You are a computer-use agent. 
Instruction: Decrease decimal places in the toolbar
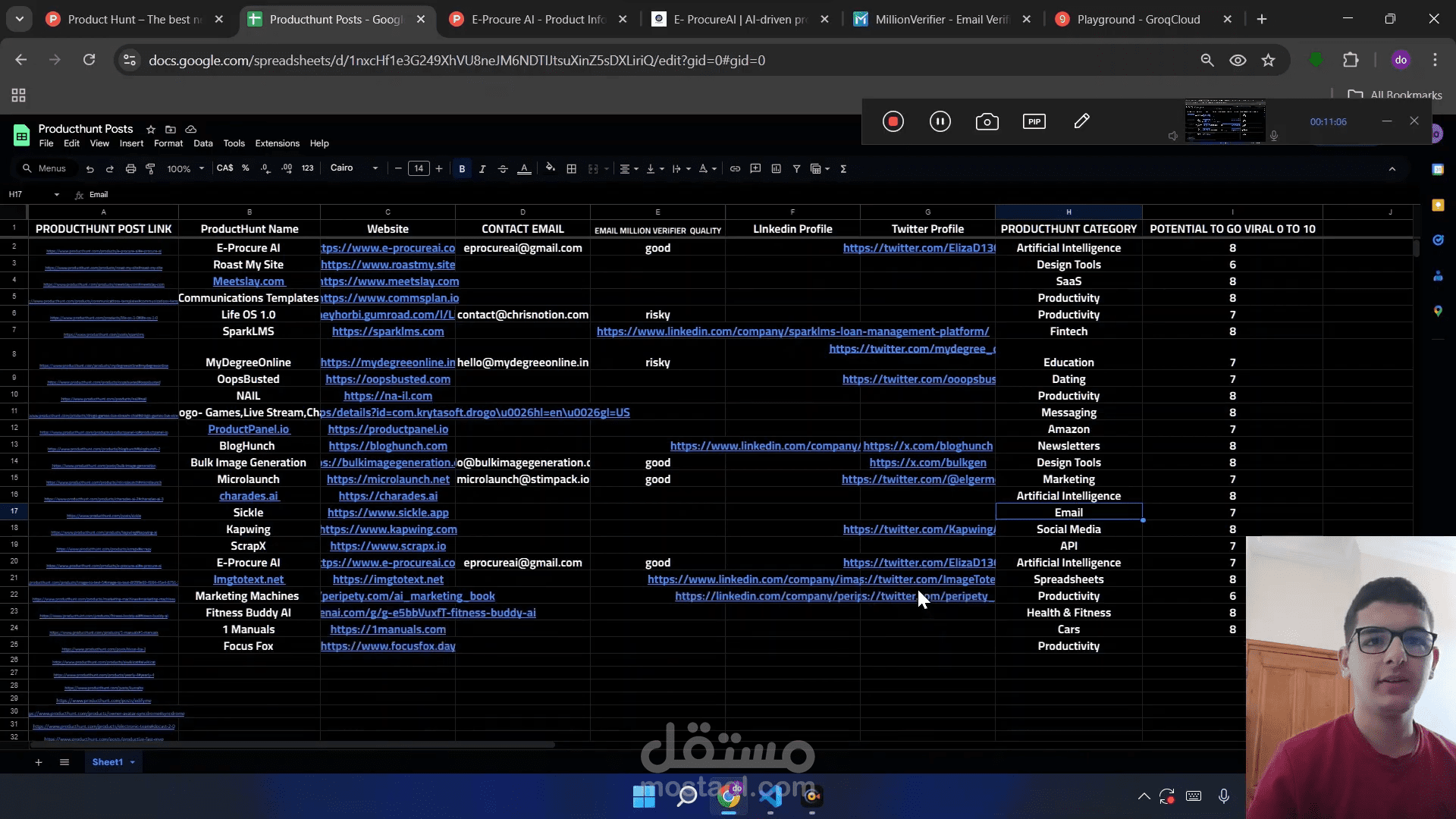[x=265, y=168]
